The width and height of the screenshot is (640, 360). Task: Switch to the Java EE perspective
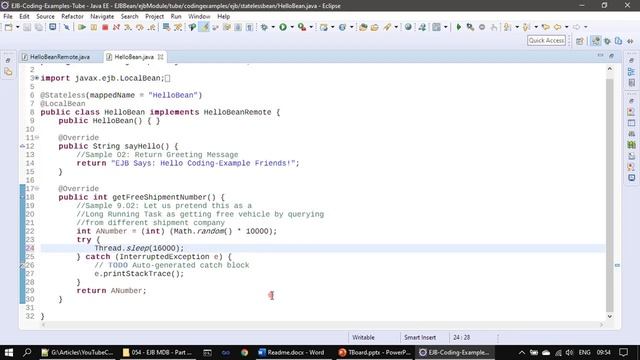tap(596, 41)
